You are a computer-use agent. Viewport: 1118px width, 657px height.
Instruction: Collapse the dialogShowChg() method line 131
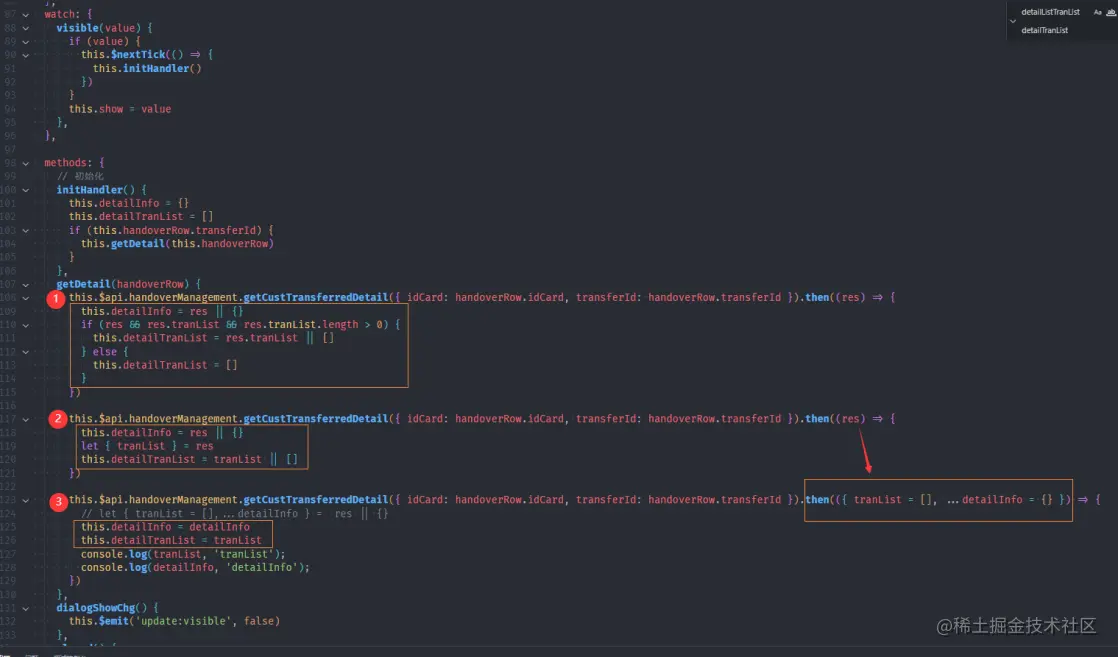(26, 608)
